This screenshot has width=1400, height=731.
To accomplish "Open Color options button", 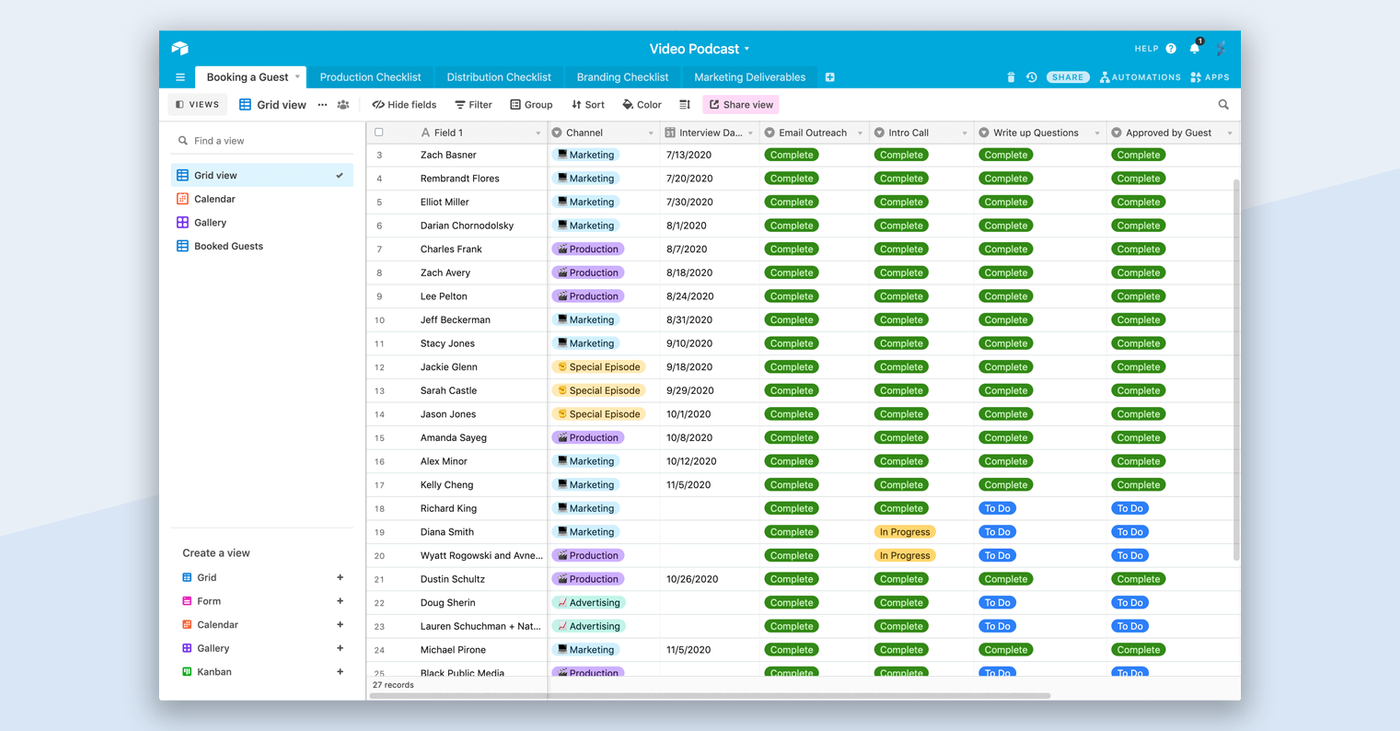I will point(642,104).
